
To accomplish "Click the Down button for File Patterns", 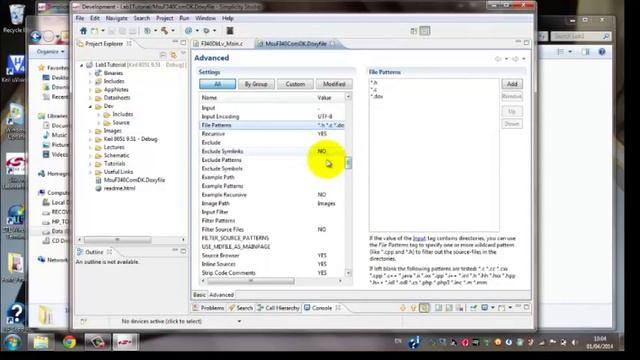I will [512, 124].
